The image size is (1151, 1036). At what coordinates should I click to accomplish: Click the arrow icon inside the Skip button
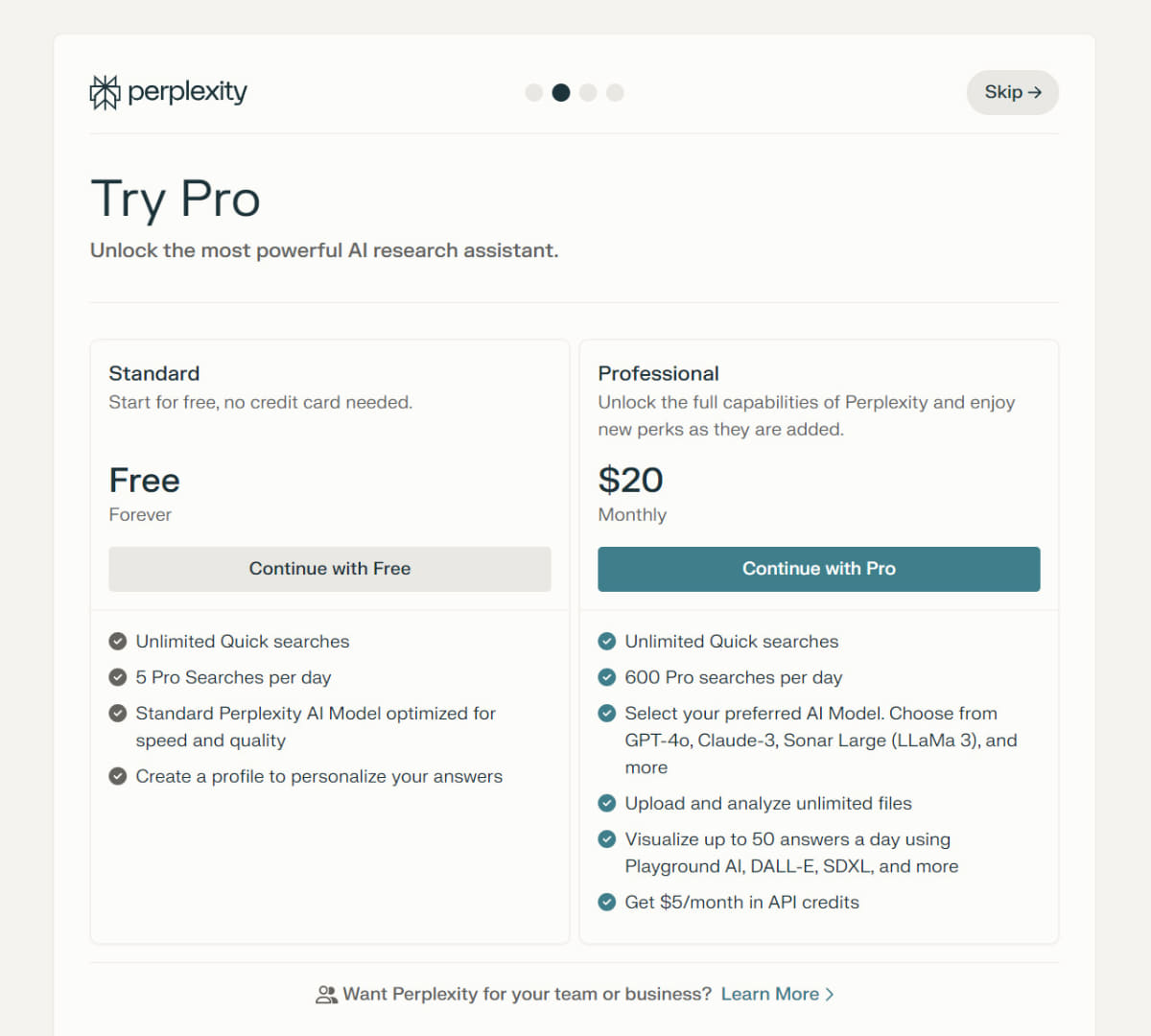(1036, 92)
